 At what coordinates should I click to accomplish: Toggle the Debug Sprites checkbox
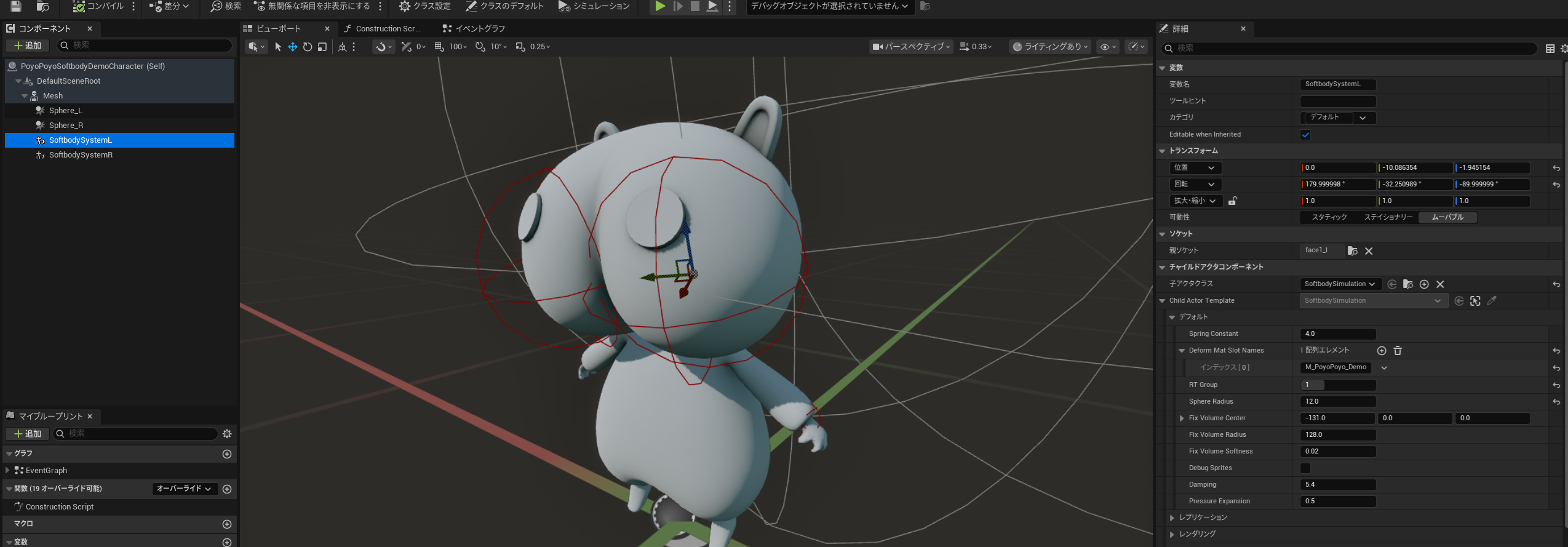click(x=1305, y=468)
